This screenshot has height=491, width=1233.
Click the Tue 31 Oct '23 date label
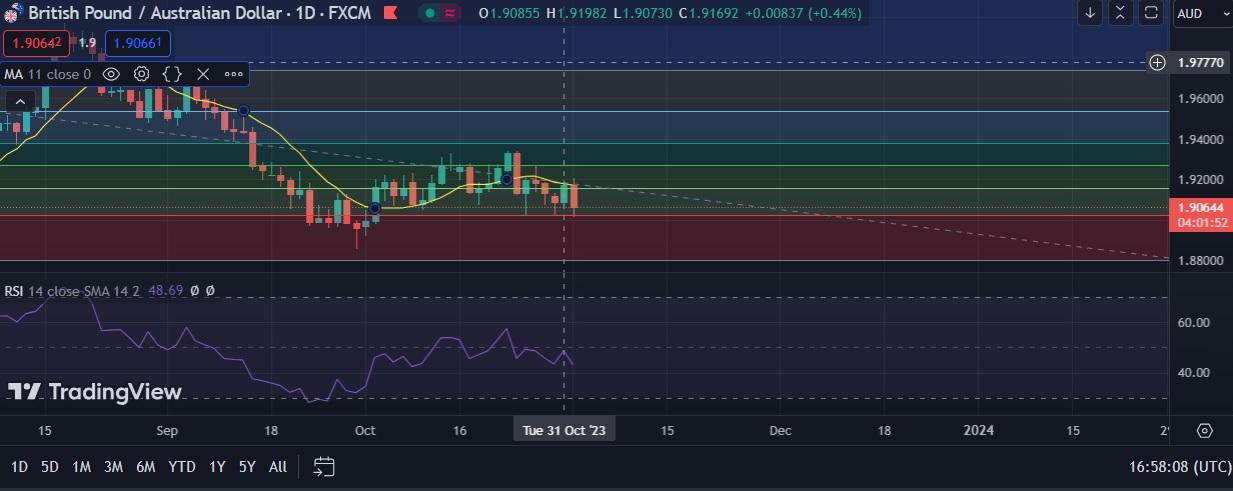click(x=564, y=430)
